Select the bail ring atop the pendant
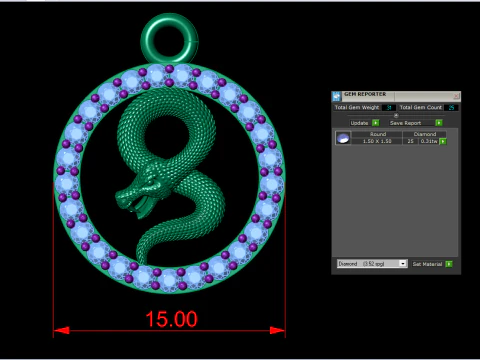 (x=169, y=38)
